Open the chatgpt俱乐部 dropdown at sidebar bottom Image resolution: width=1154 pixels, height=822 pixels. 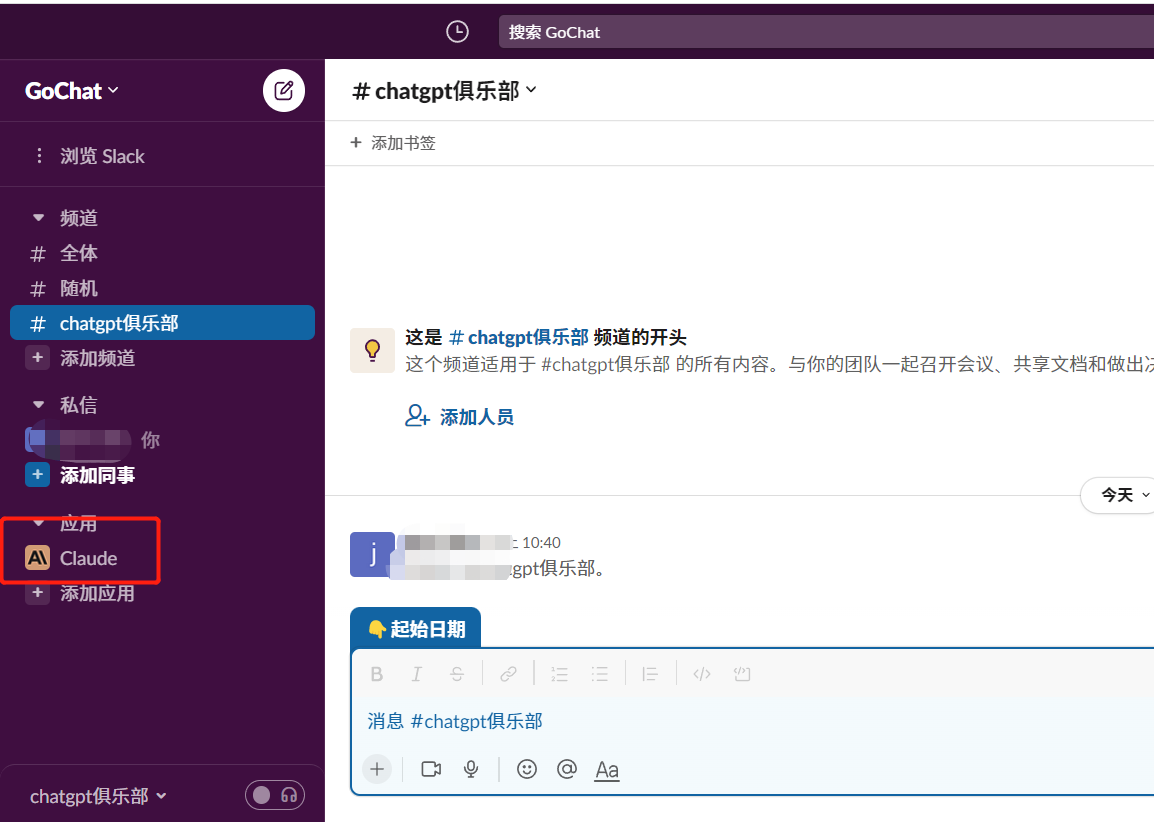pyautogui.click(x=98, y=796)
